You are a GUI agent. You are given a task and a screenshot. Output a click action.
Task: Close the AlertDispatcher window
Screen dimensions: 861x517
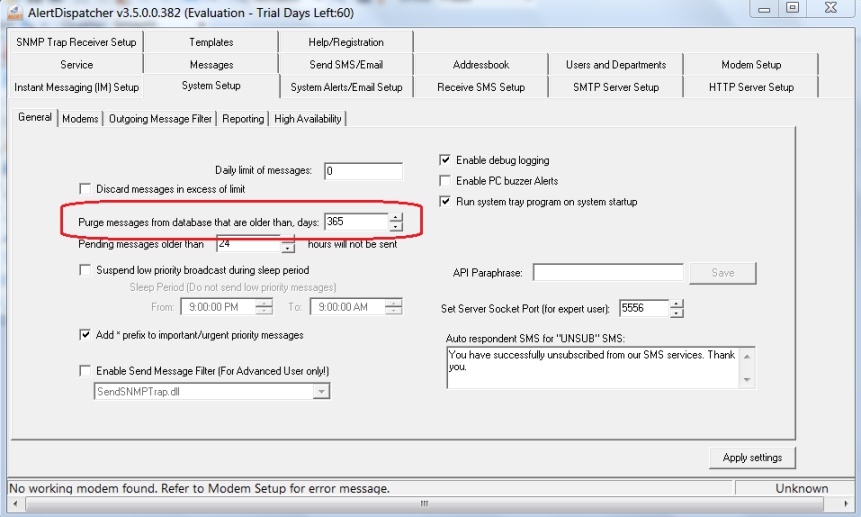pyautogui.click(x=831, y=8)
